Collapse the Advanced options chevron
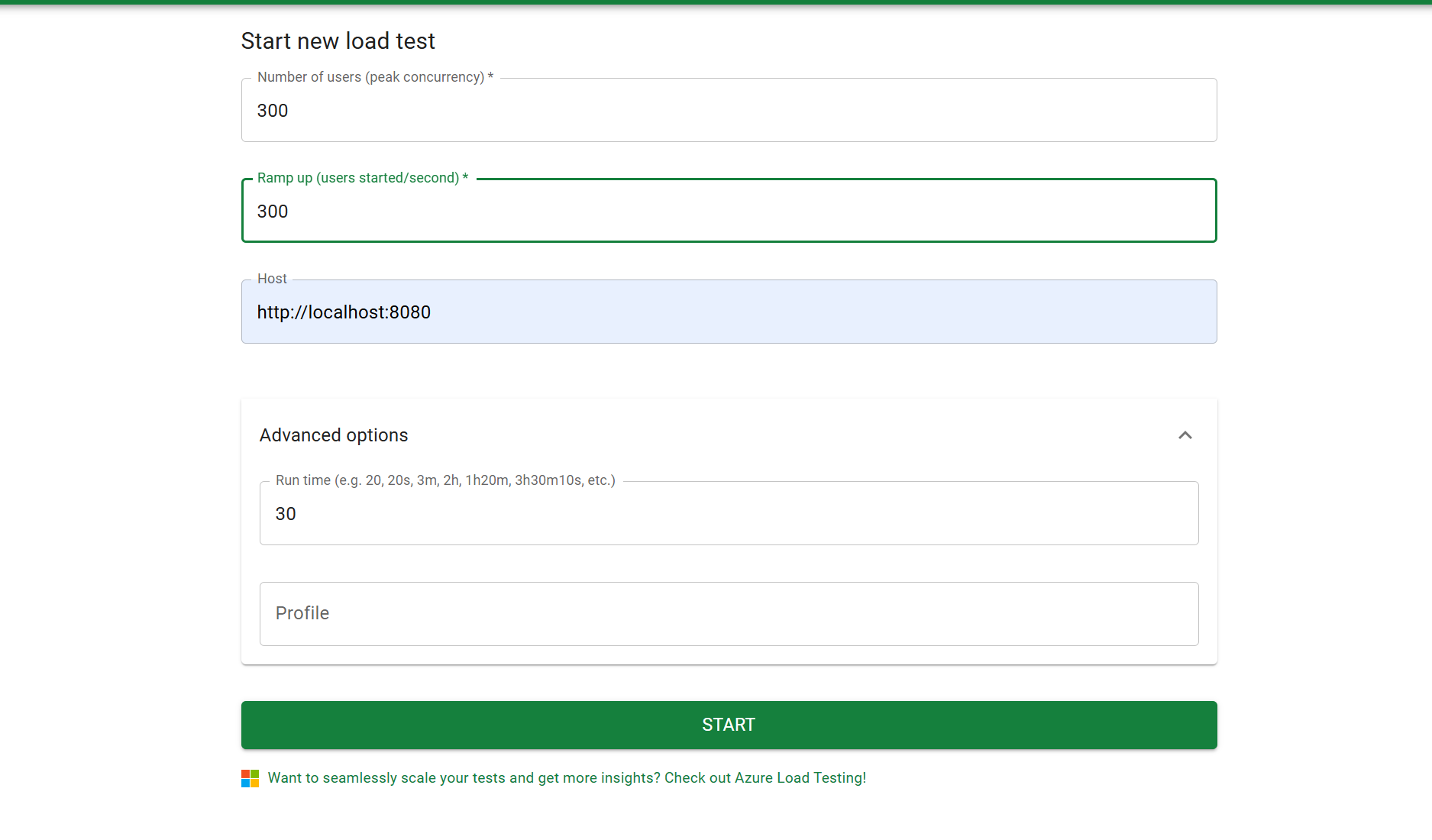This screenshot has height=840, width=1432. [1185, 435]
